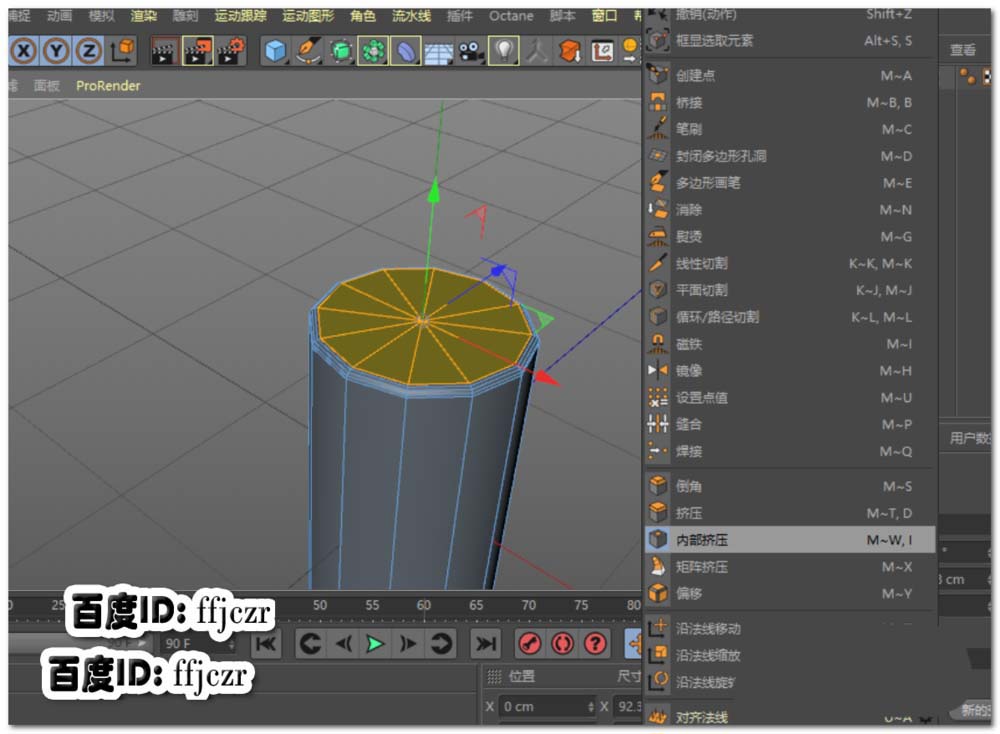The height and width of the screenshot is (734, 1000).
Task: Toggle the X axis lock
Action: (24, 50)
